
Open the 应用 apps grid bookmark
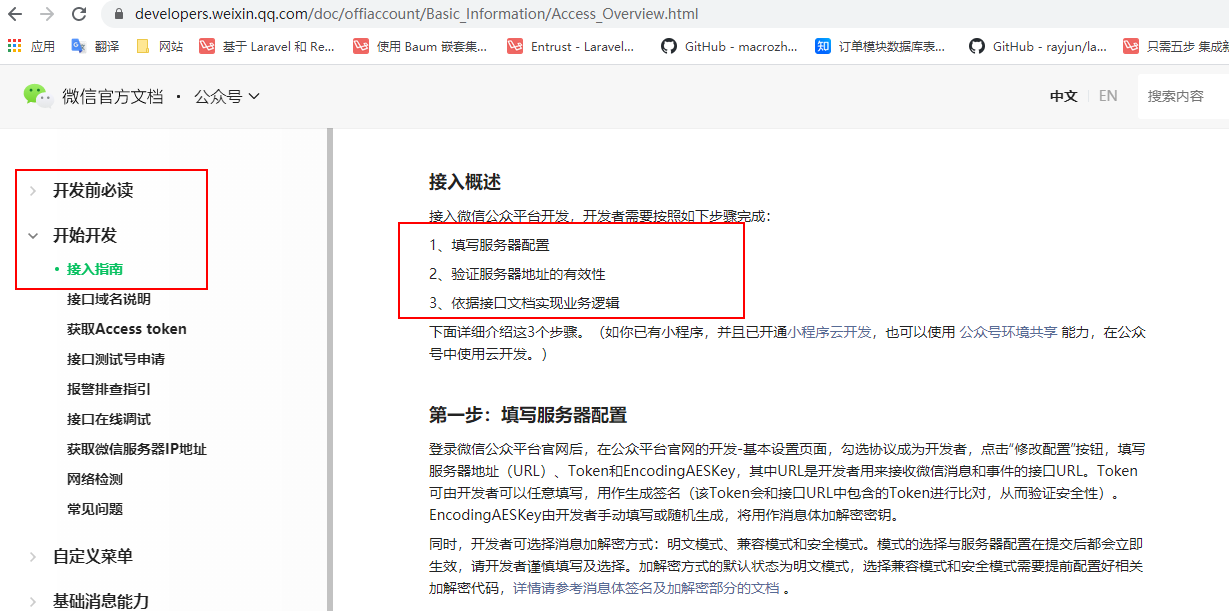(31, 46)
